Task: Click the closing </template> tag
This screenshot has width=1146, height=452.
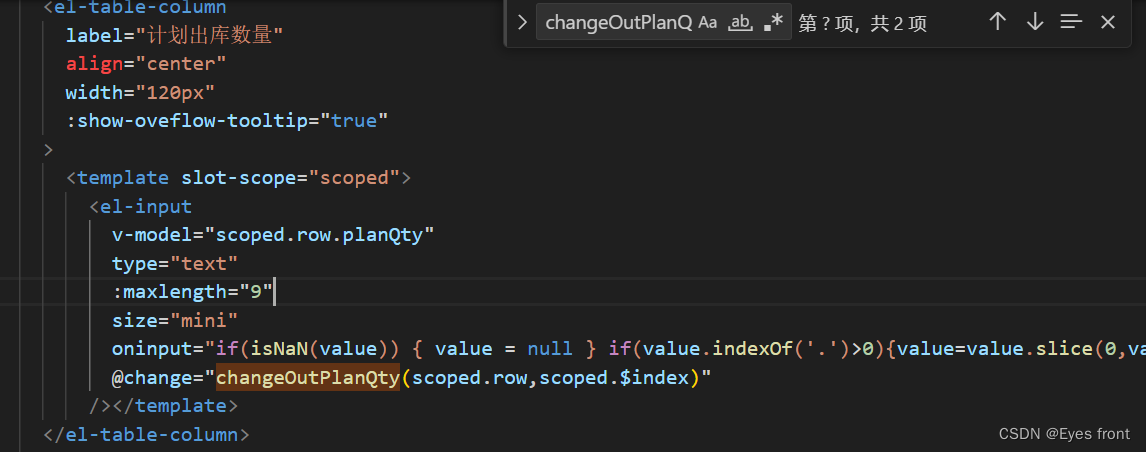Action: (175, 406)
